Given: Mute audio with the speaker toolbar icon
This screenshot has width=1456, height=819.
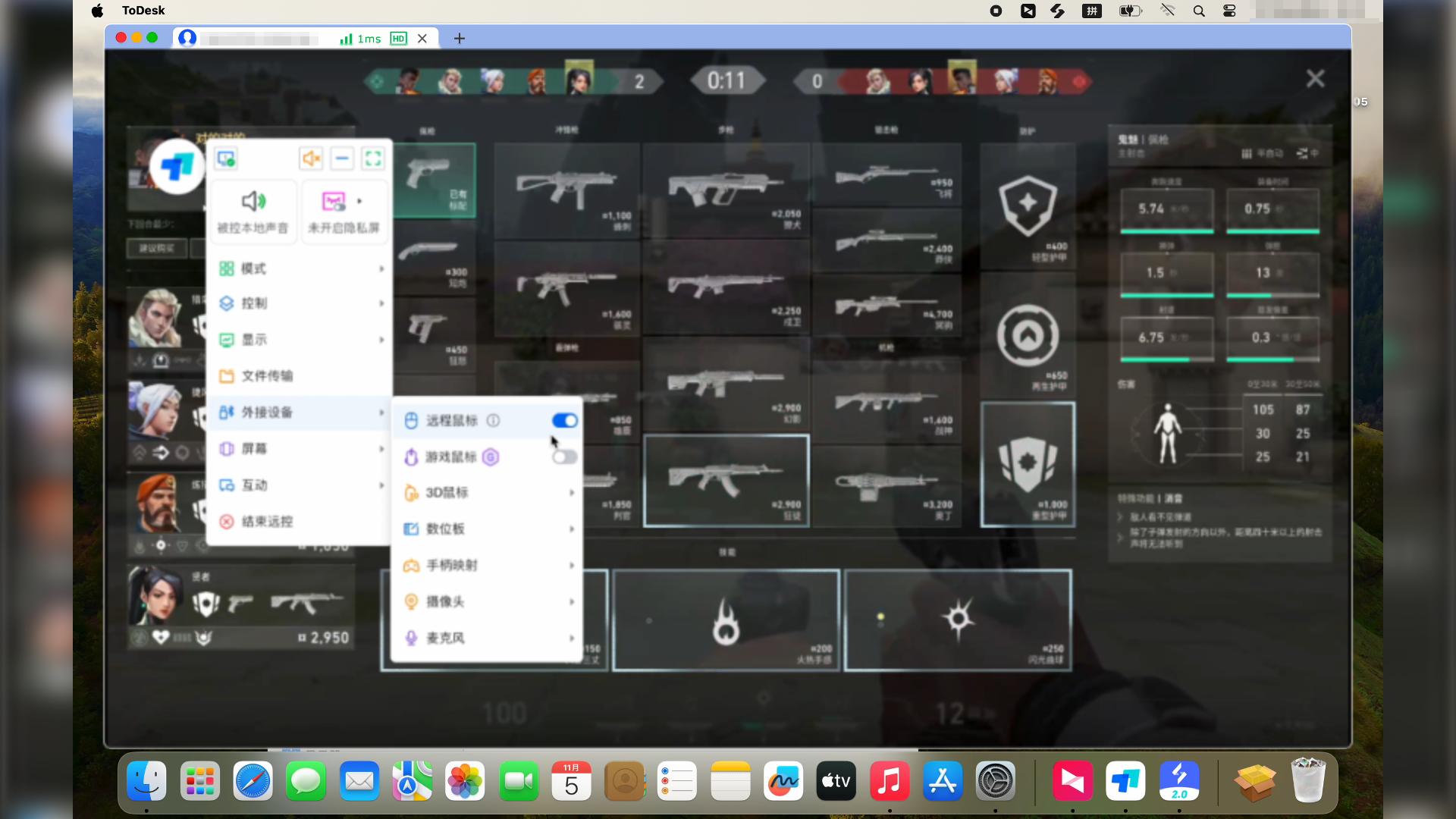Looking at the screenshot, I should point(310,158).
